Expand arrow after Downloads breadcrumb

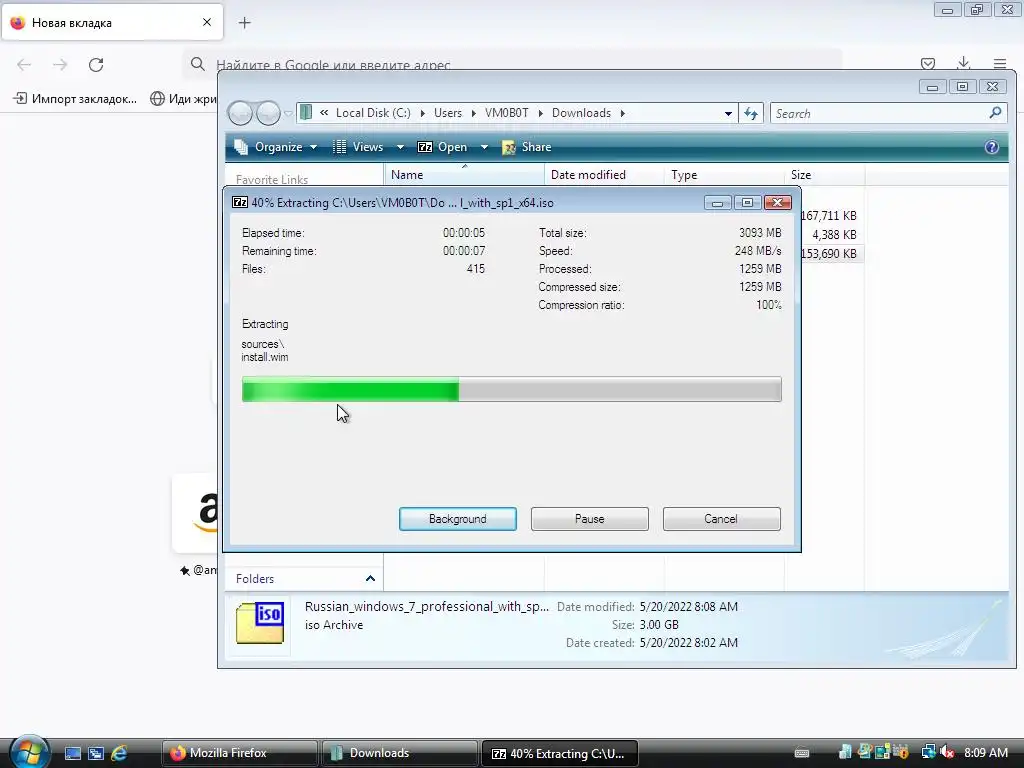click(x=622, y=113)
